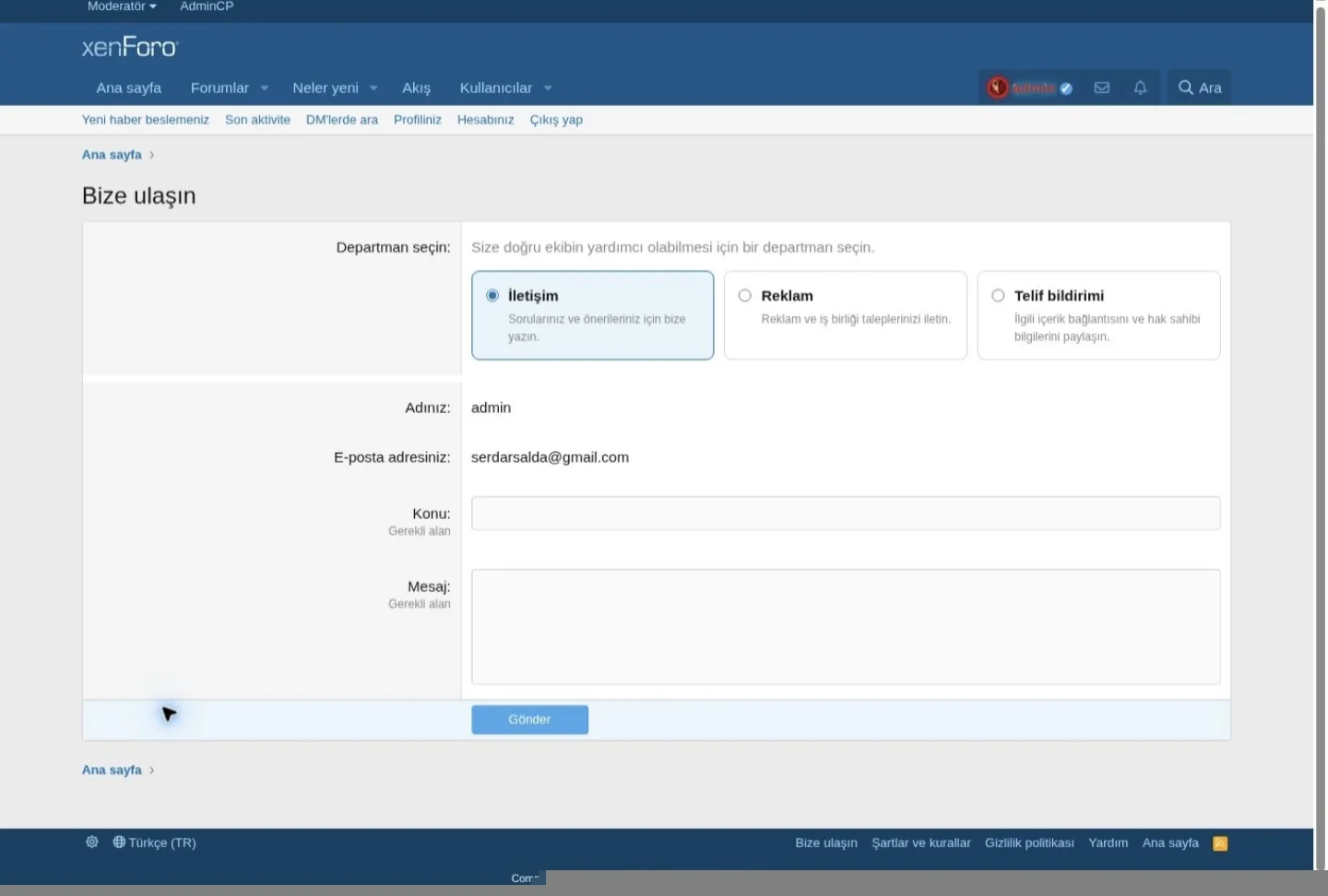Open Yeni haber beslemeniz link
Image resolution: width=1328 pixels, height=896 pixels.
[x=146, y=120]
